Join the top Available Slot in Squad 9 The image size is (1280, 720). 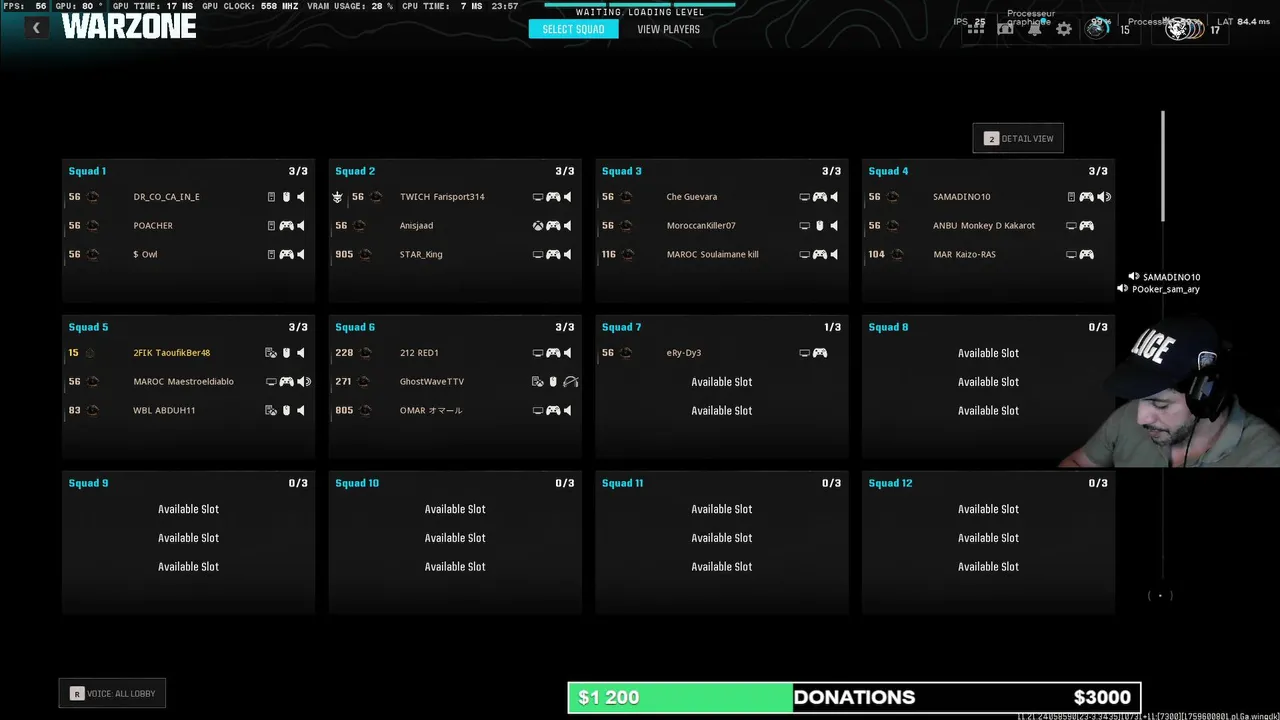click(x=188, y=509)
